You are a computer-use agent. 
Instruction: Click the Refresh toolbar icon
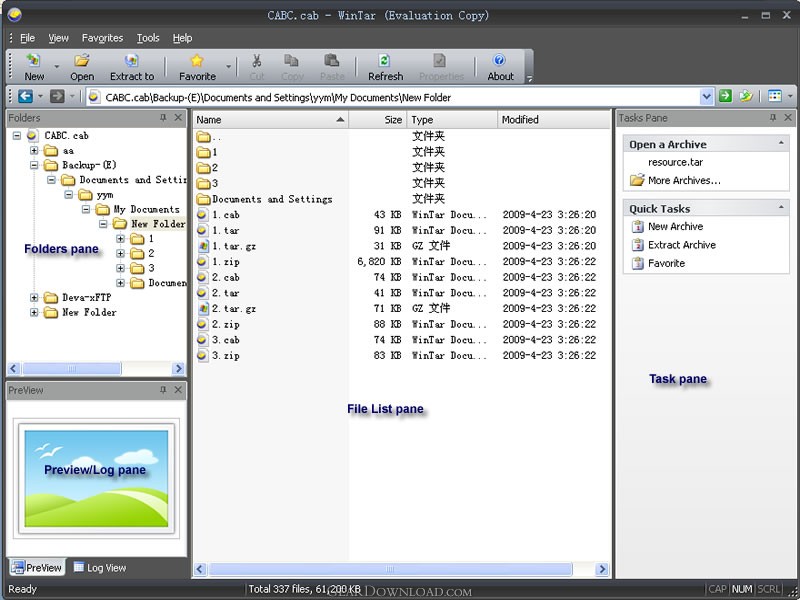(385, 61)
